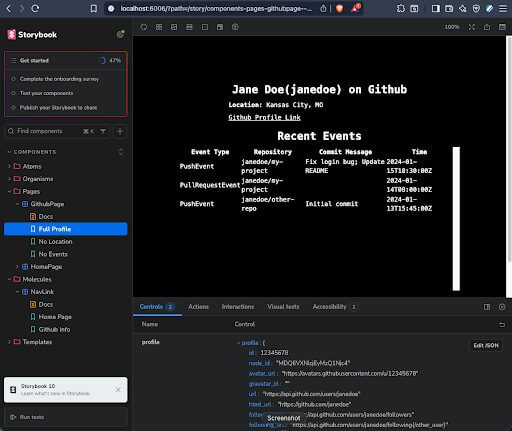Bookmark this page icon

click(x=94, y=9)
